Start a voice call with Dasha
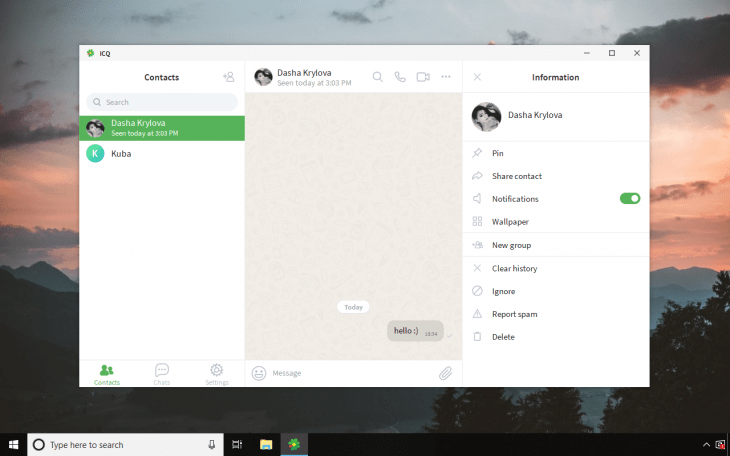This screenshot has width=730, height=456. 400,77
